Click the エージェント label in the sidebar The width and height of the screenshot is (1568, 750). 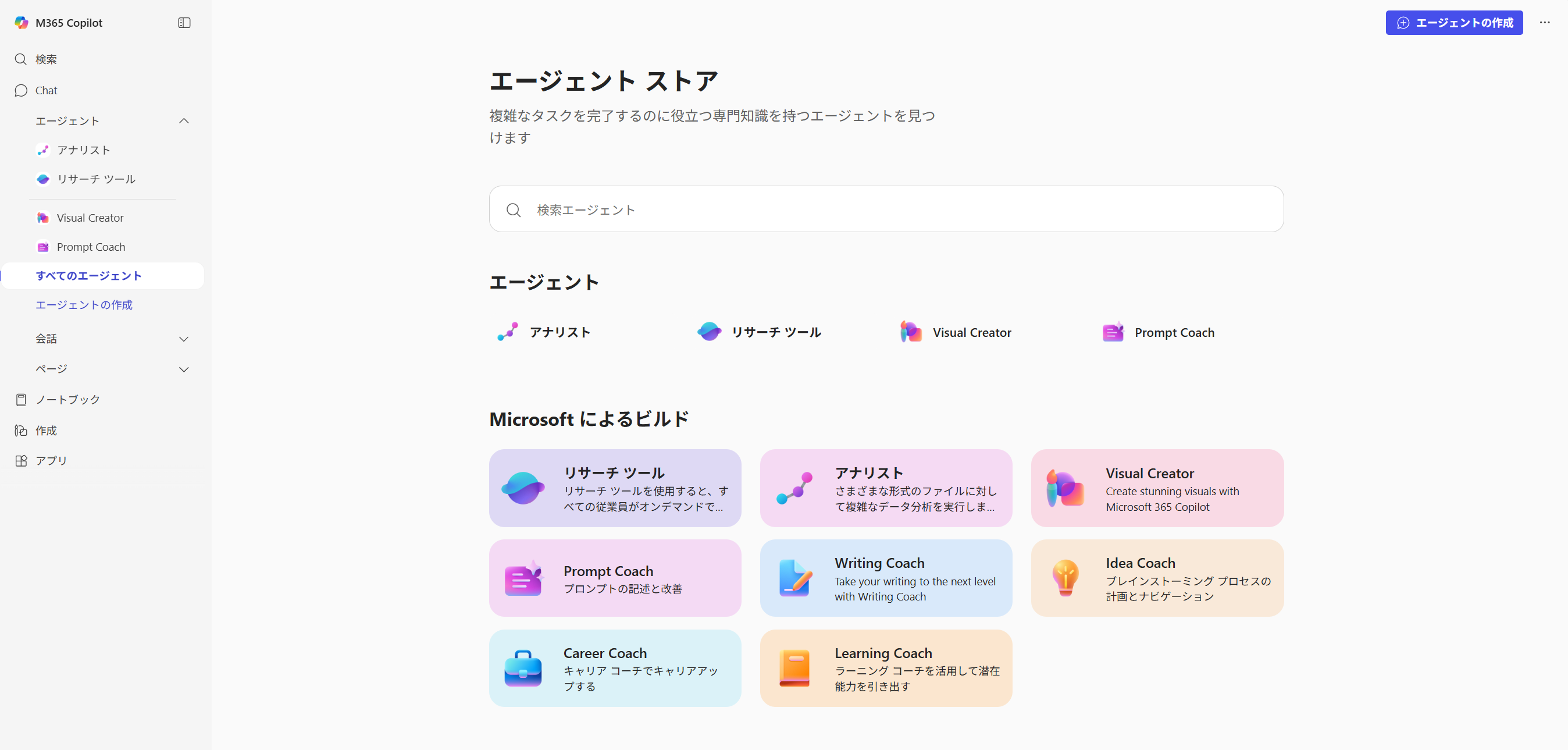67,120
